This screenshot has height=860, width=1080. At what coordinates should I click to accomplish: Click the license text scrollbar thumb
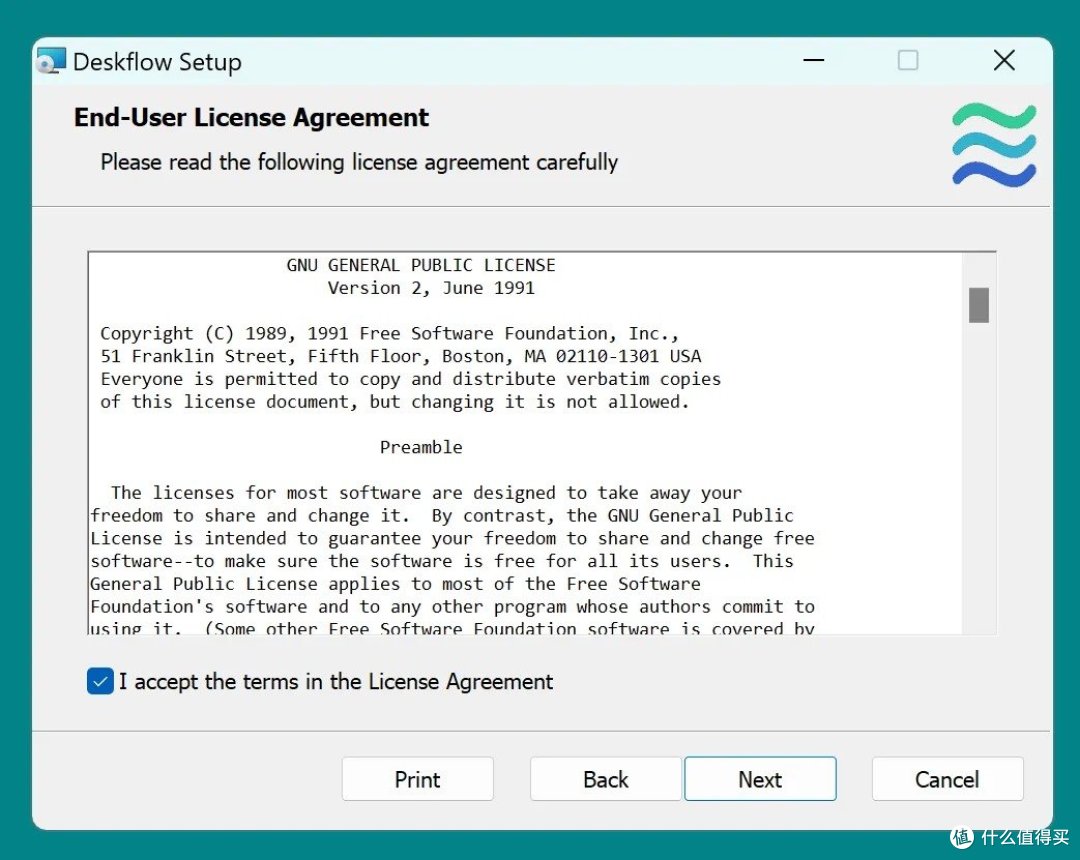[x=979, y=305]
